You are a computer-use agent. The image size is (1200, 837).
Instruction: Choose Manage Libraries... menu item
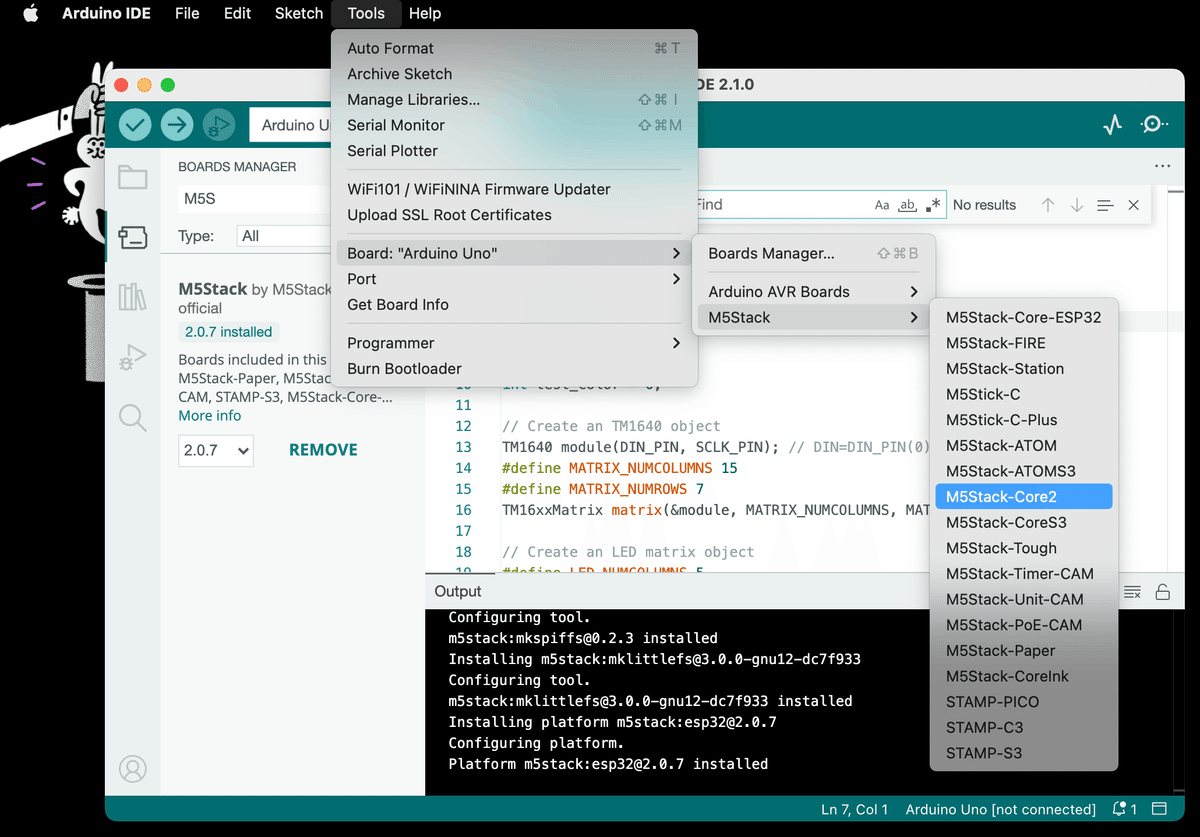(x=514, y=99)
